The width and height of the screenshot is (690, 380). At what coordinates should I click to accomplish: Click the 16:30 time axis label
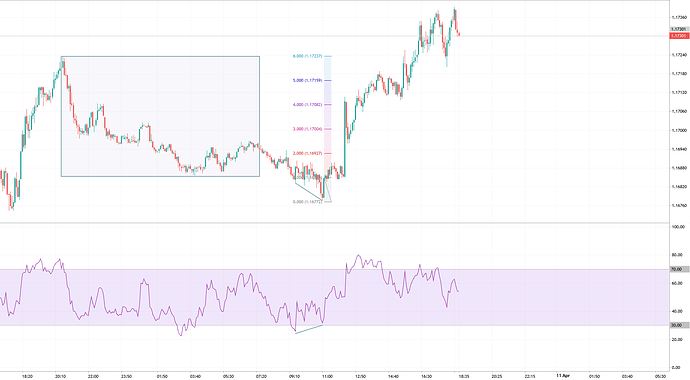(x=426, y=376)
